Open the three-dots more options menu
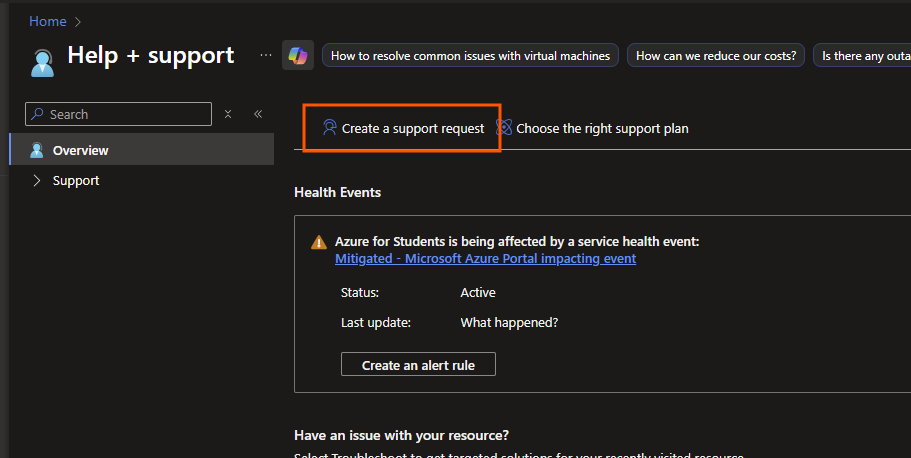This screenshot has height=458, width=911. click(x=266, y=55)
